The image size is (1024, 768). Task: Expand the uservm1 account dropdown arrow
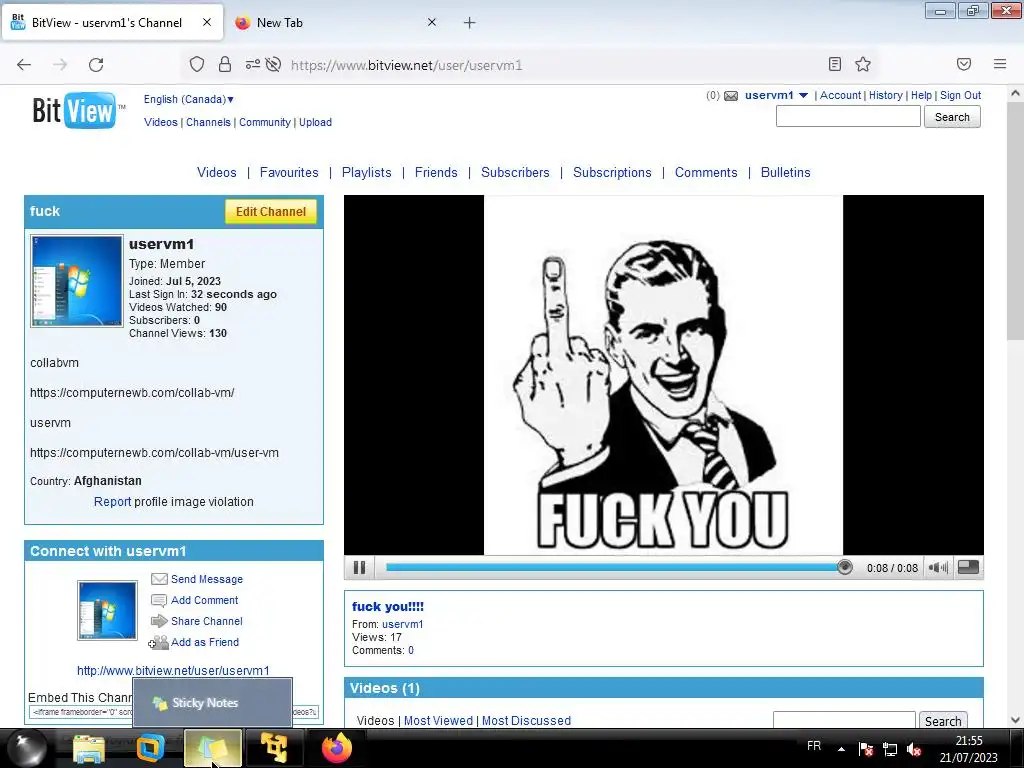803,95
